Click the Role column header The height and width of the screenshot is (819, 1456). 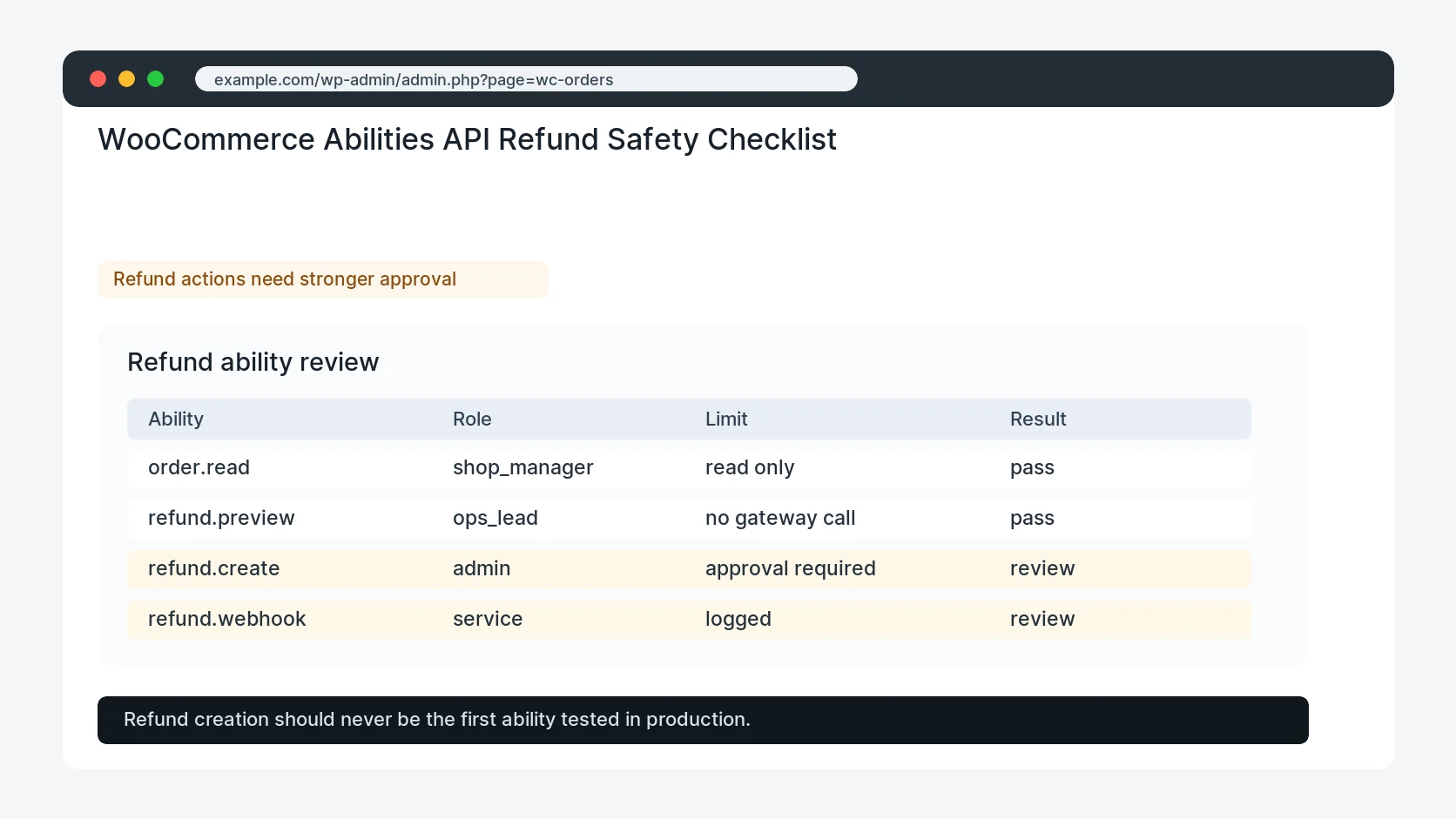472,419
